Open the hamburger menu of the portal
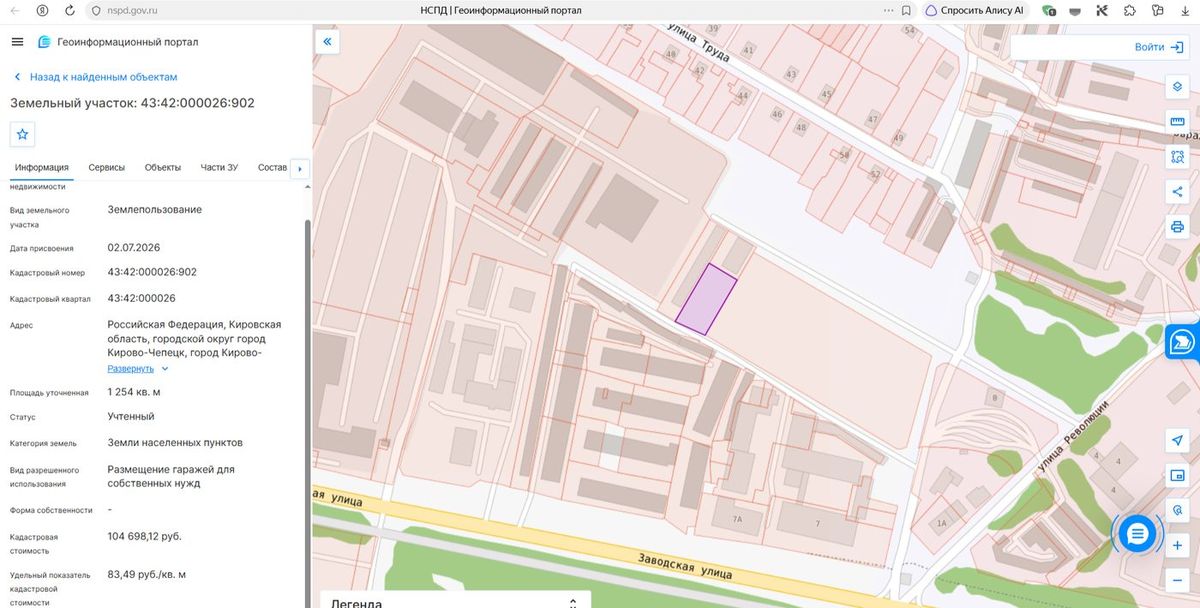 coord(17,42)
